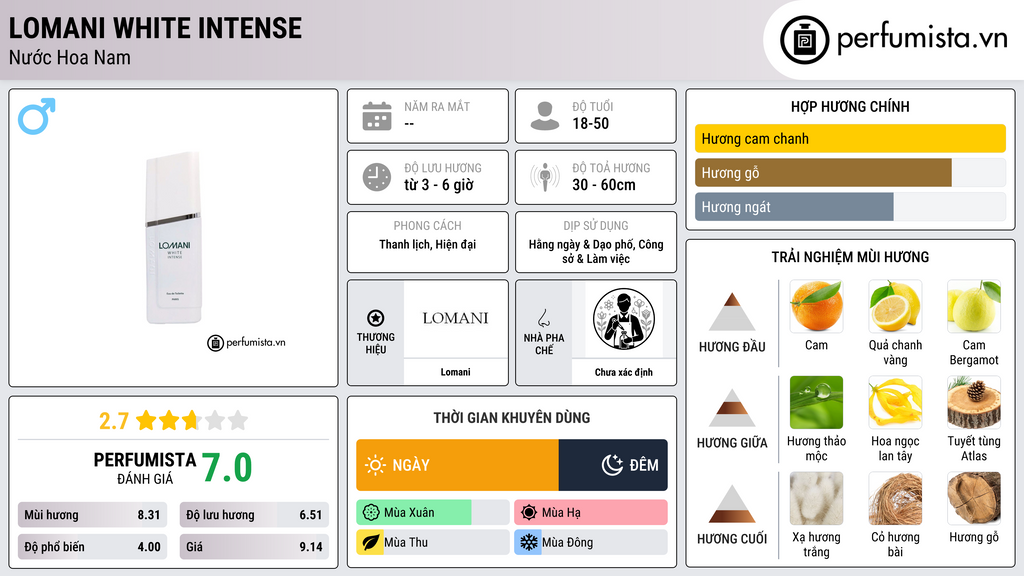Click the Mùa Đông season bar
The height and width of the screenshot is (576, 1024).
click(591, 543)
